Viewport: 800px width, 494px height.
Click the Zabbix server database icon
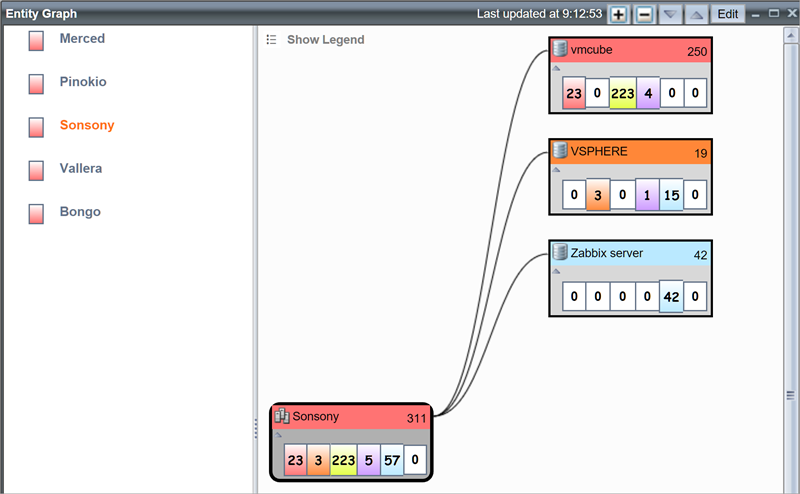coord(560,252)
